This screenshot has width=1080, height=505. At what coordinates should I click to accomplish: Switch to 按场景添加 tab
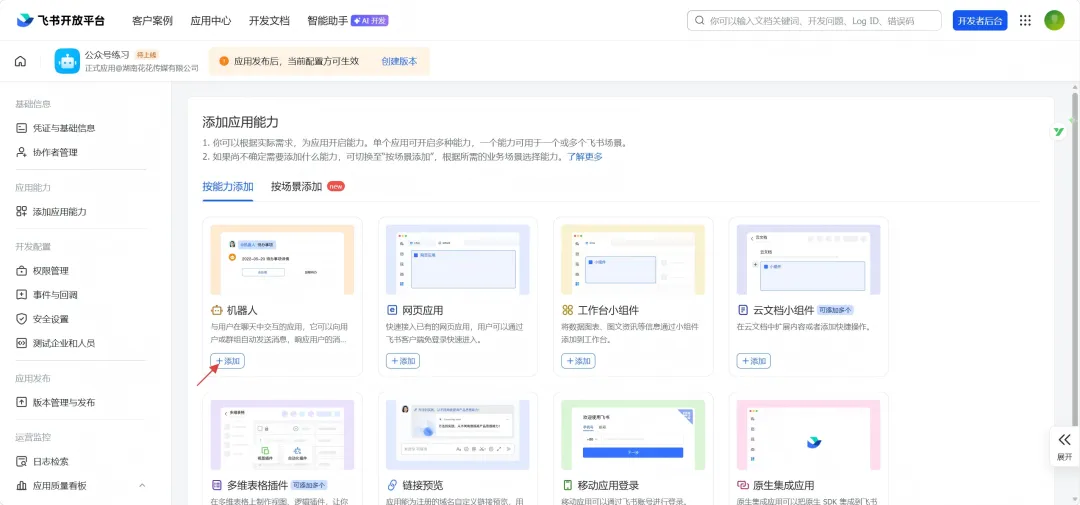pyautogui.click(x=296, y=187)
